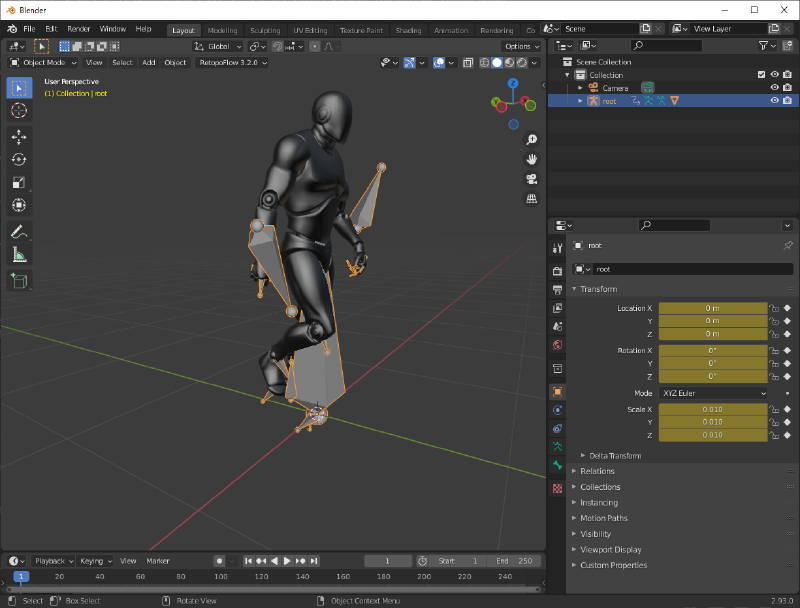Switch to the Sculpting workspace tab
Viewport: 800px width, 608px height.
265,30
